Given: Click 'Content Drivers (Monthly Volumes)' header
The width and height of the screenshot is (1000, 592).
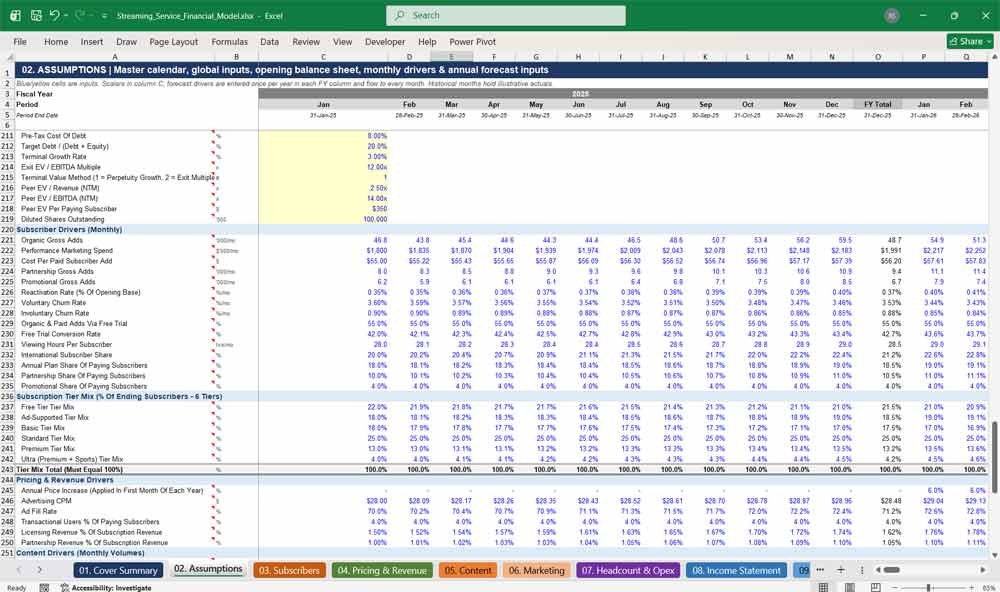Looking at the screenshot, I should tap(80, 553).
